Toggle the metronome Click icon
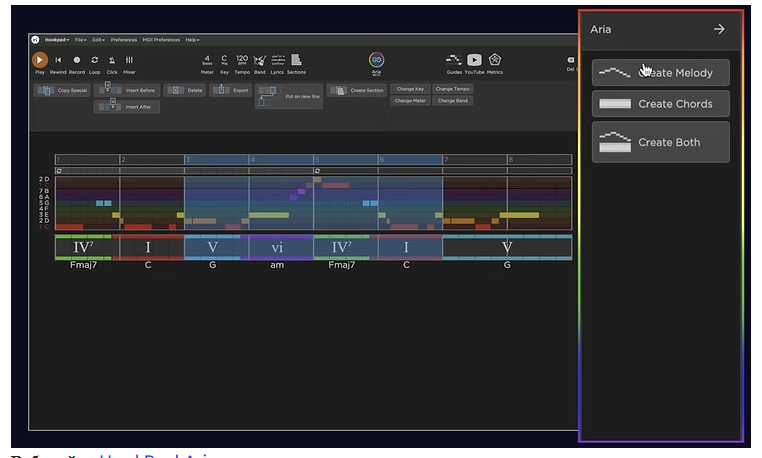762x458 pixels. pyautogui.click(x=111, y=60)
